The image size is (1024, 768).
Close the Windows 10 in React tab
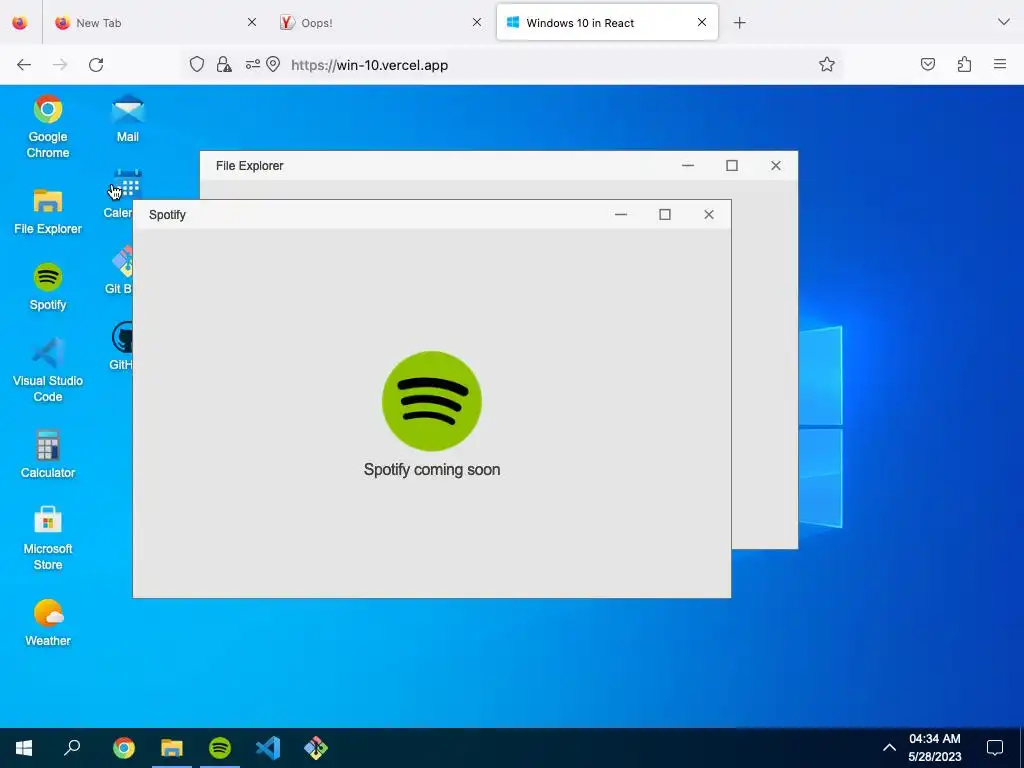click(702, 22)
